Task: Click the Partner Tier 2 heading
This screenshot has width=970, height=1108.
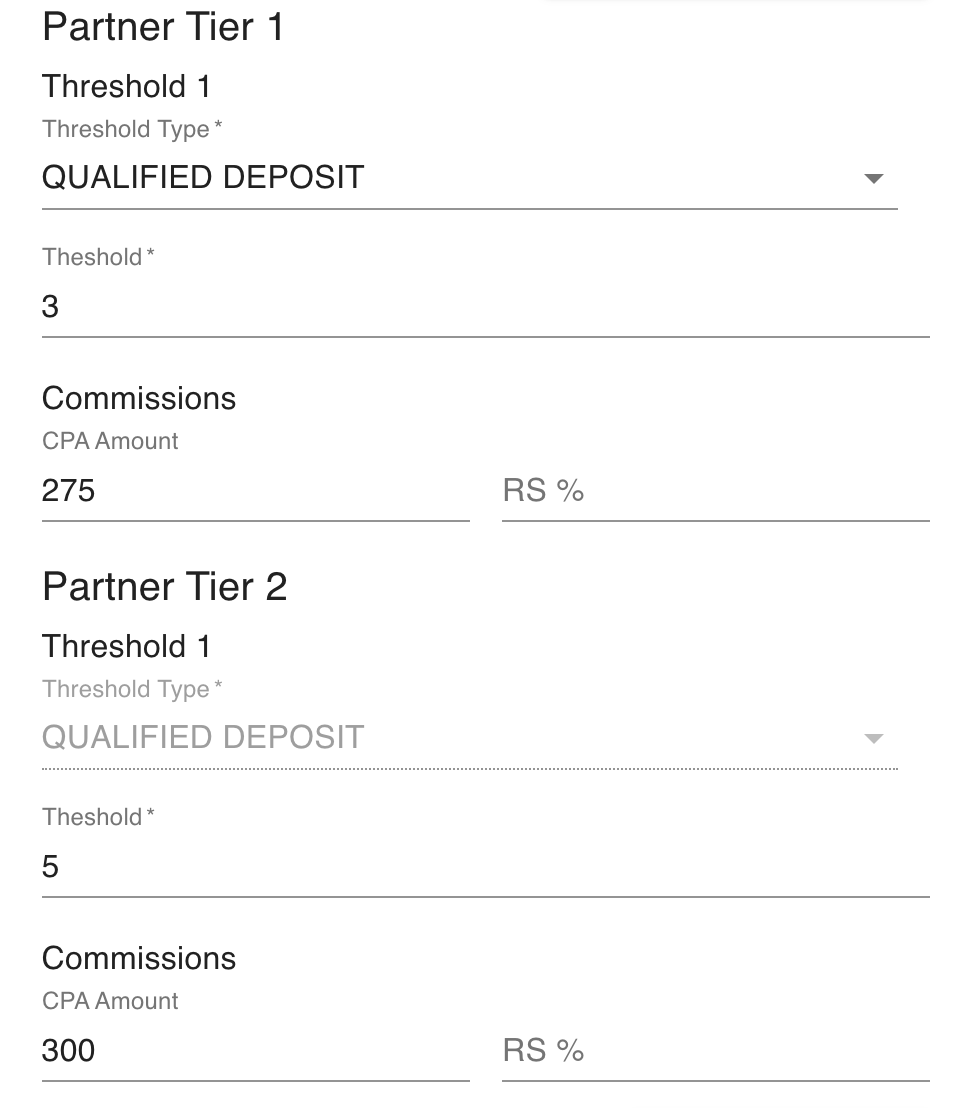Action: [165, 587]
